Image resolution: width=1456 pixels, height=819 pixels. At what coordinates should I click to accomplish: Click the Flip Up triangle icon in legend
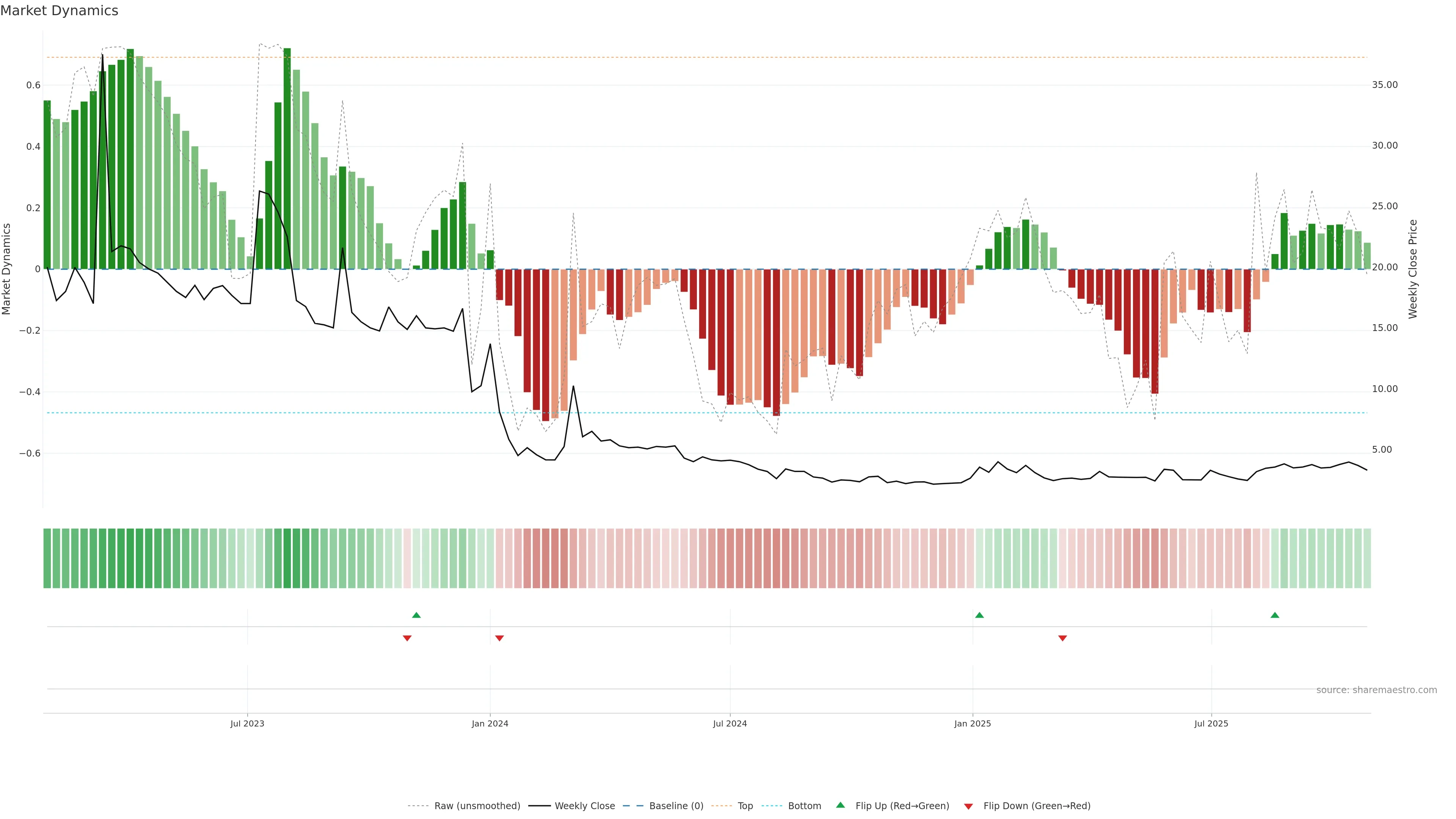coord(841,805)
